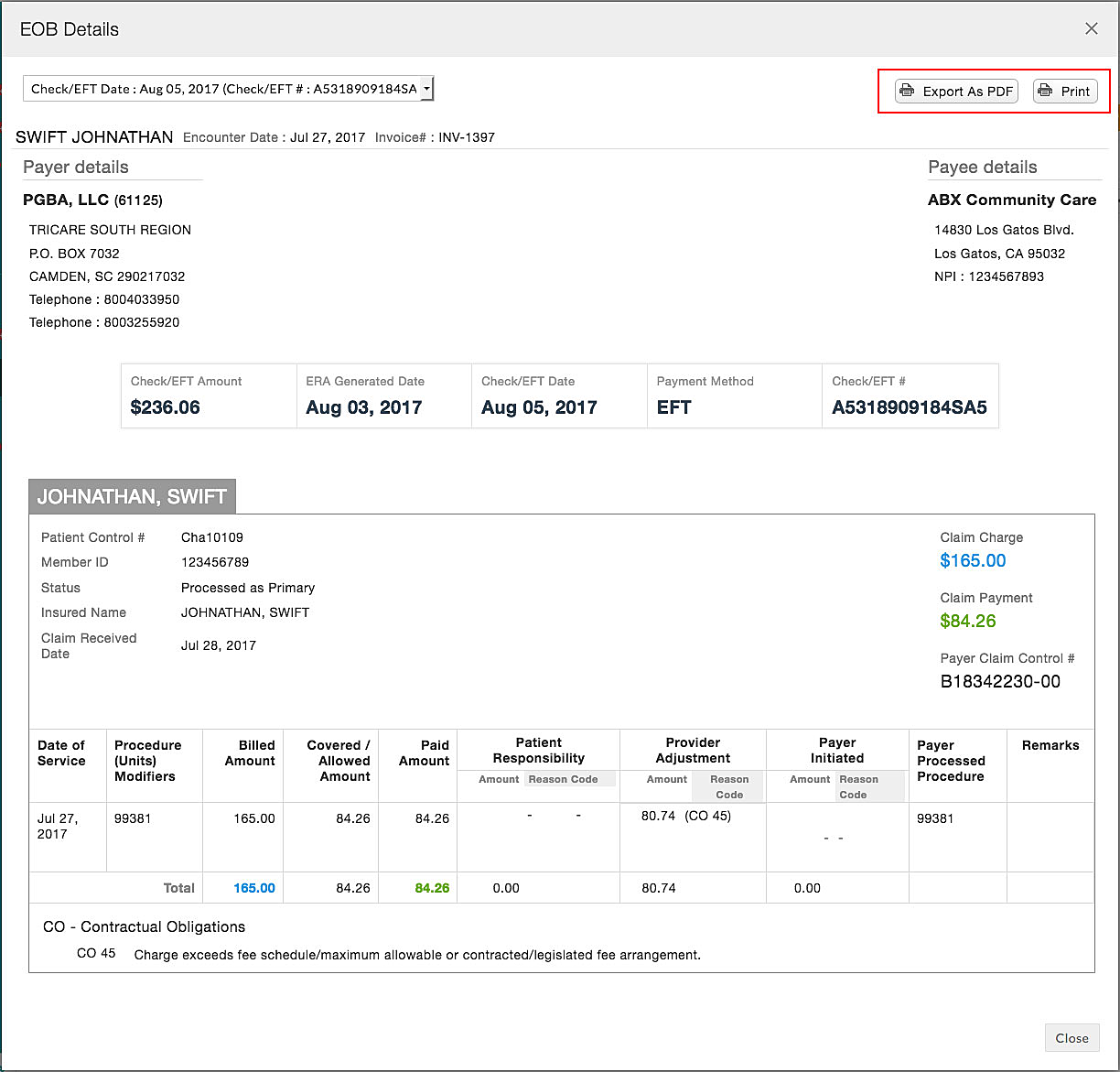Close EOB Details dialog with X icon
1120x1072 pixels.
(x=1091, y=28)
